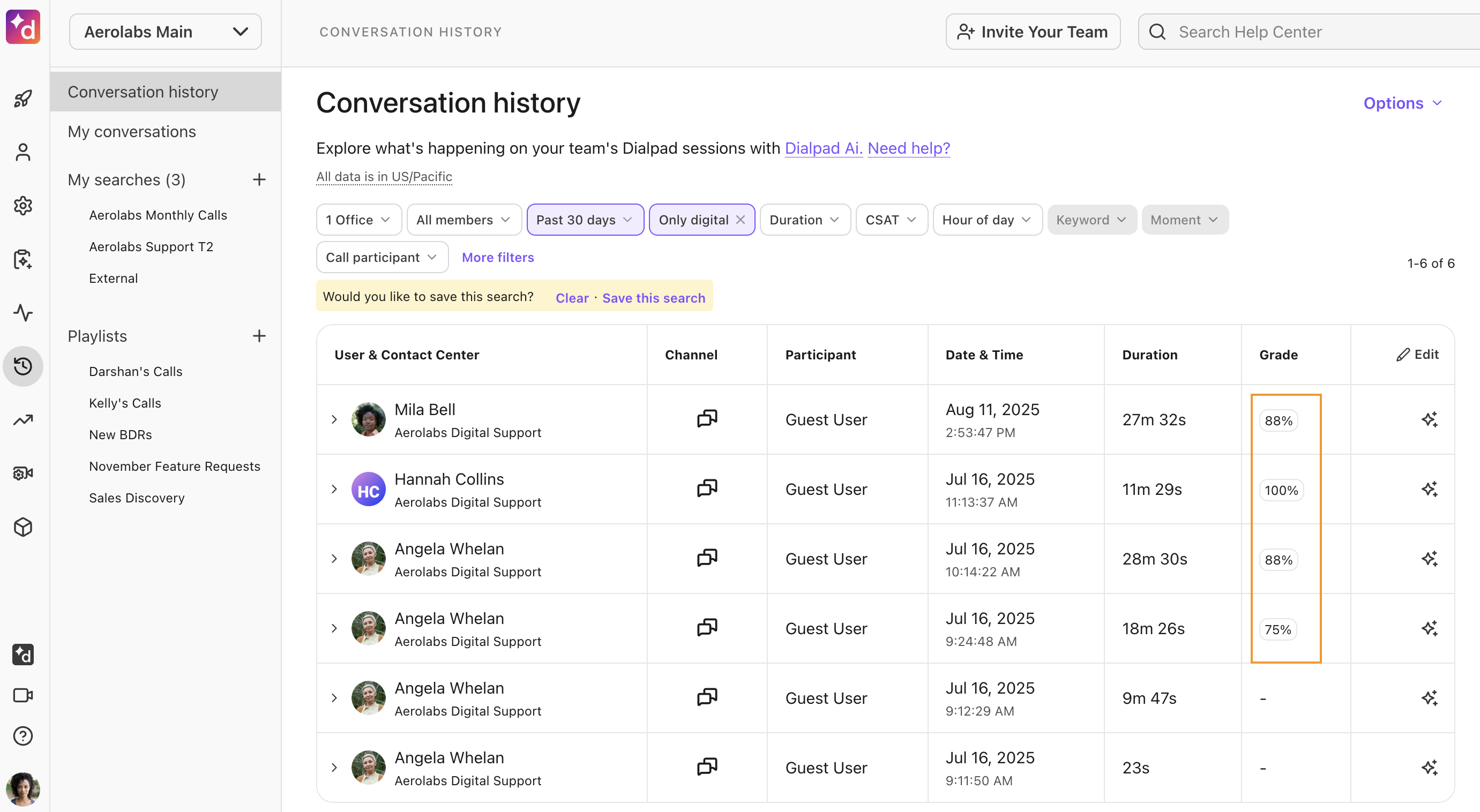Open November Feature Requests playlist
The height and width of the screenshot is (812, 1480).
click(x=174, y=467)
